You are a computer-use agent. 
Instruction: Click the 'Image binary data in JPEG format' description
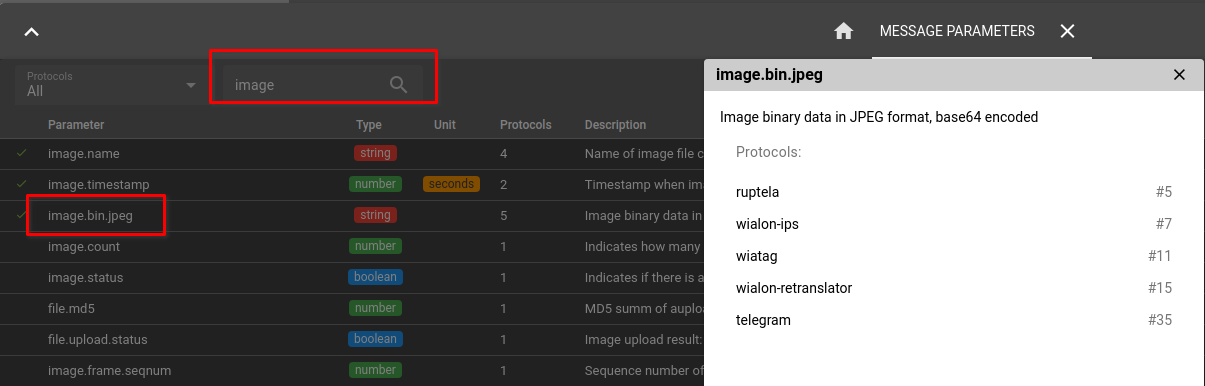tap(879, 117)
